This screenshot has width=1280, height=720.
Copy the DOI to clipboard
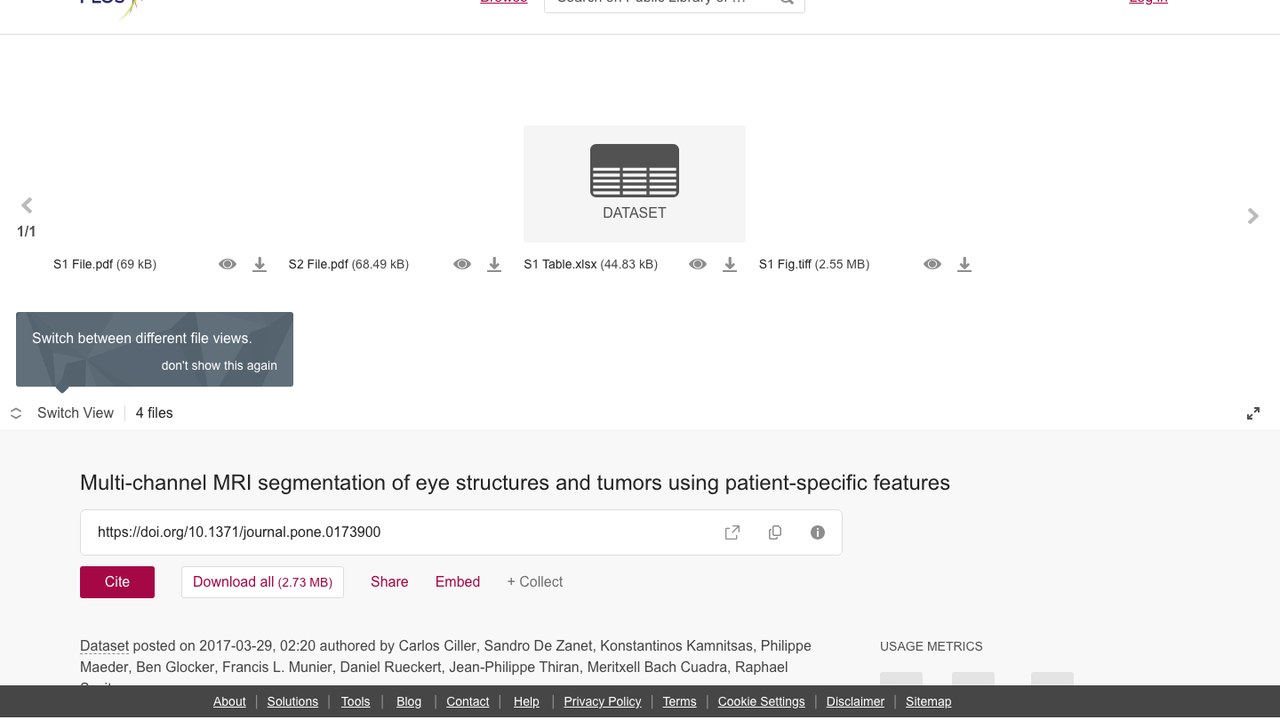[775, 532]
